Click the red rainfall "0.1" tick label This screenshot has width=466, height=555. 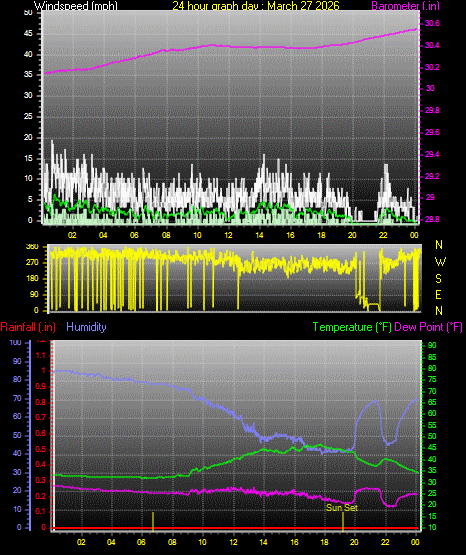click(41, 512)
